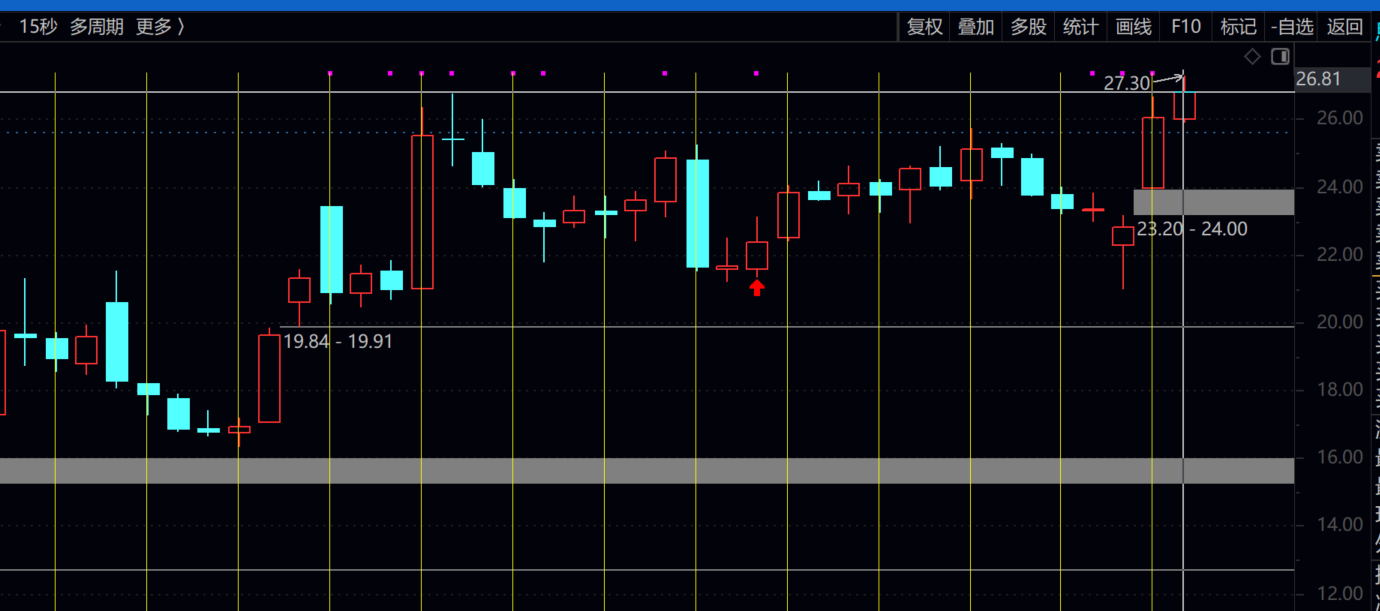Click the 27.30 high price annotation
The height and width of the screenshot is (611, 1380).
[x=1126, y=84]
